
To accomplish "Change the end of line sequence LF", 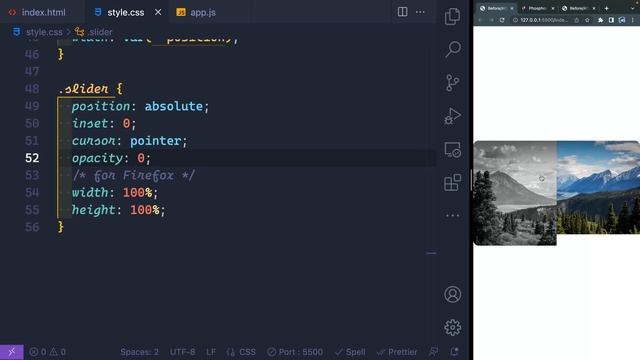I will (211, 352).
